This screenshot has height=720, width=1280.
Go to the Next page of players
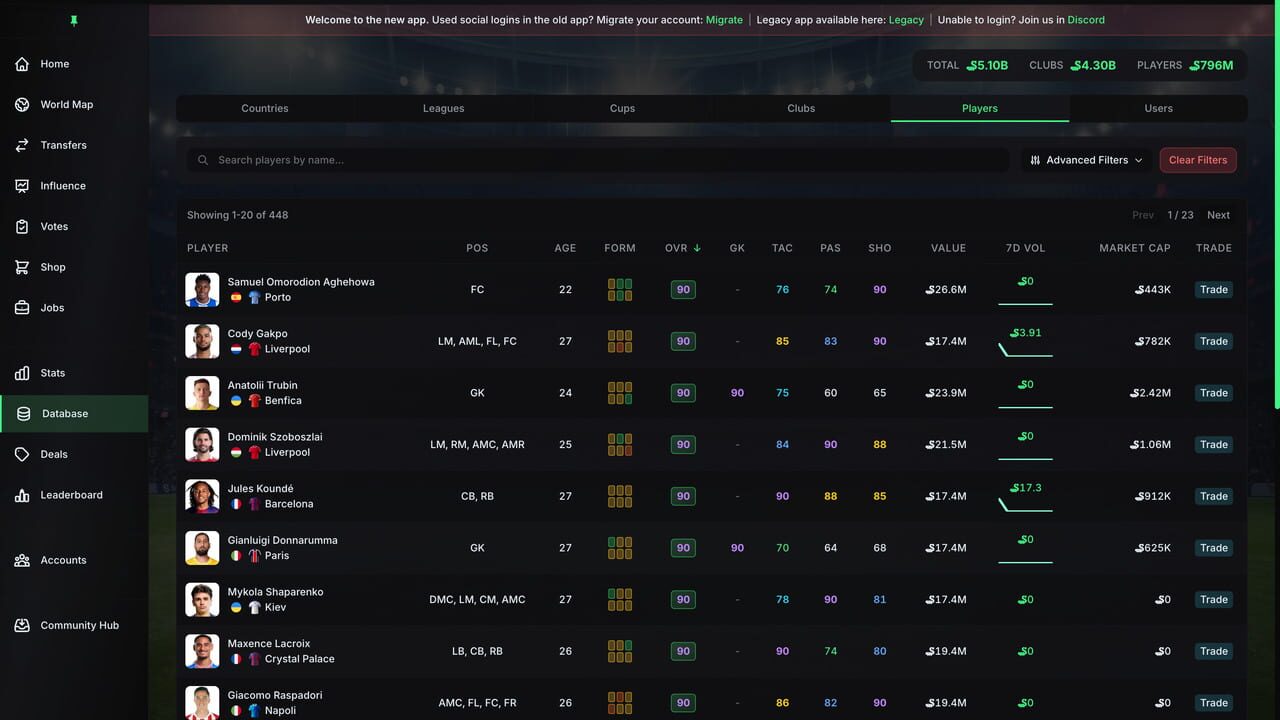click(x=1218, y=215)
